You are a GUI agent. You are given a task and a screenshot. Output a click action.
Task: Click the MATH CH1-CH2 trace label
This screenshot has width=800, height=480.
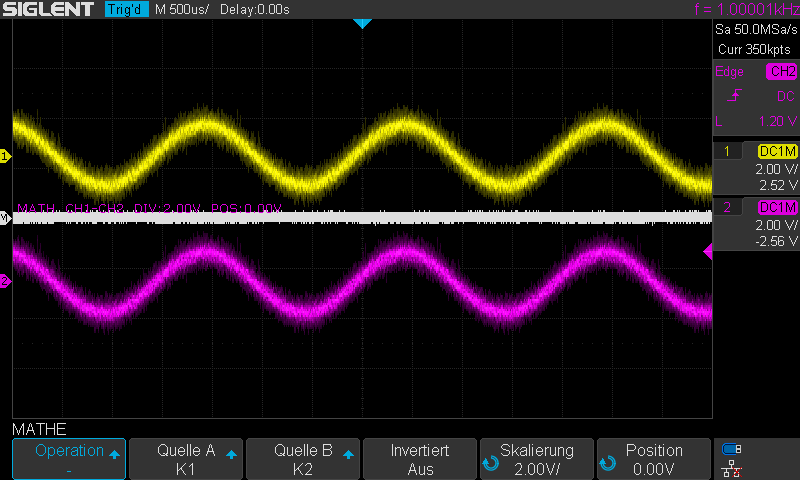149,209
